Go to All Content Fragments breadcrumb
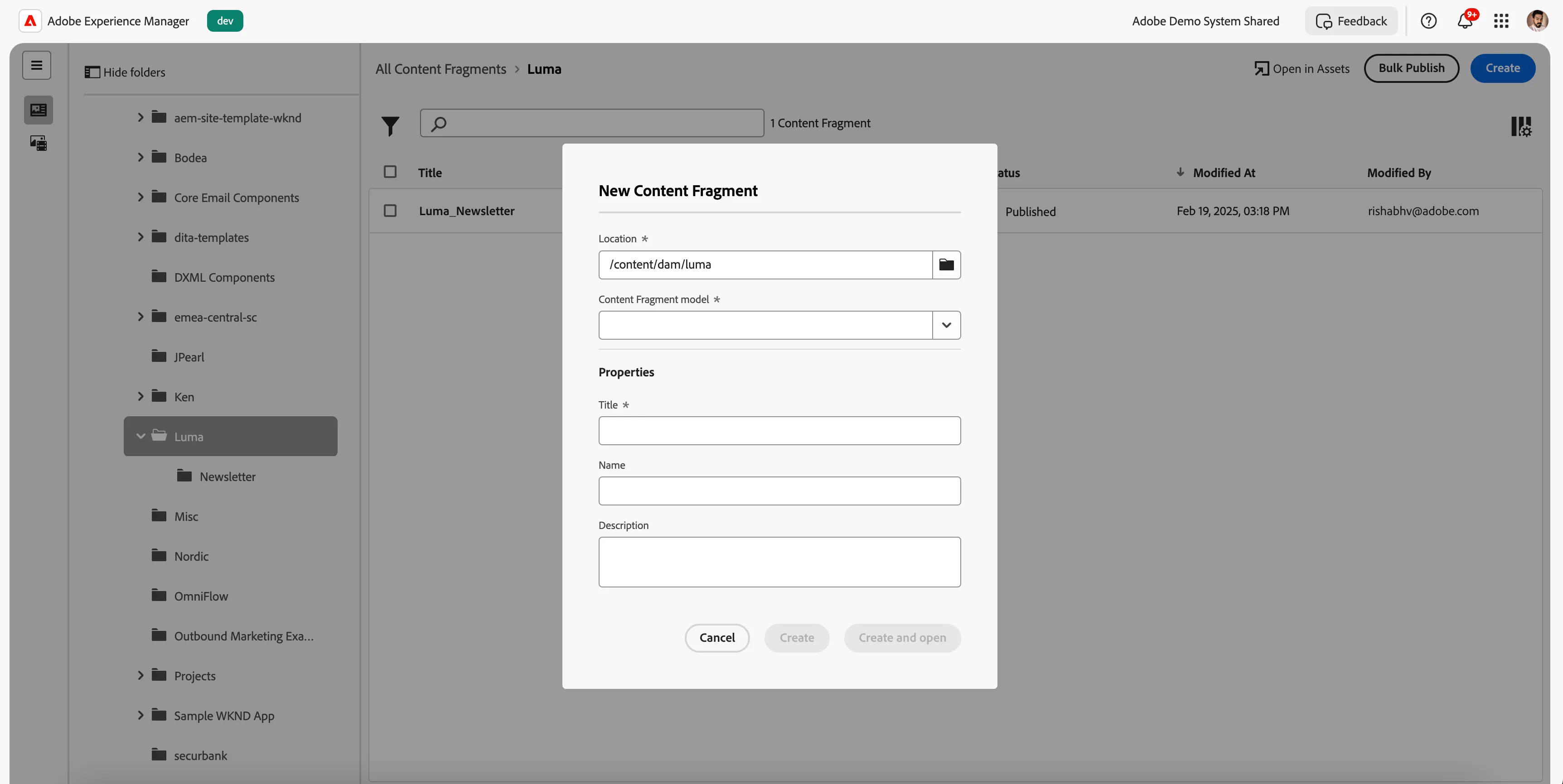This screenshot has width=1563, height=784. (440, 69)
